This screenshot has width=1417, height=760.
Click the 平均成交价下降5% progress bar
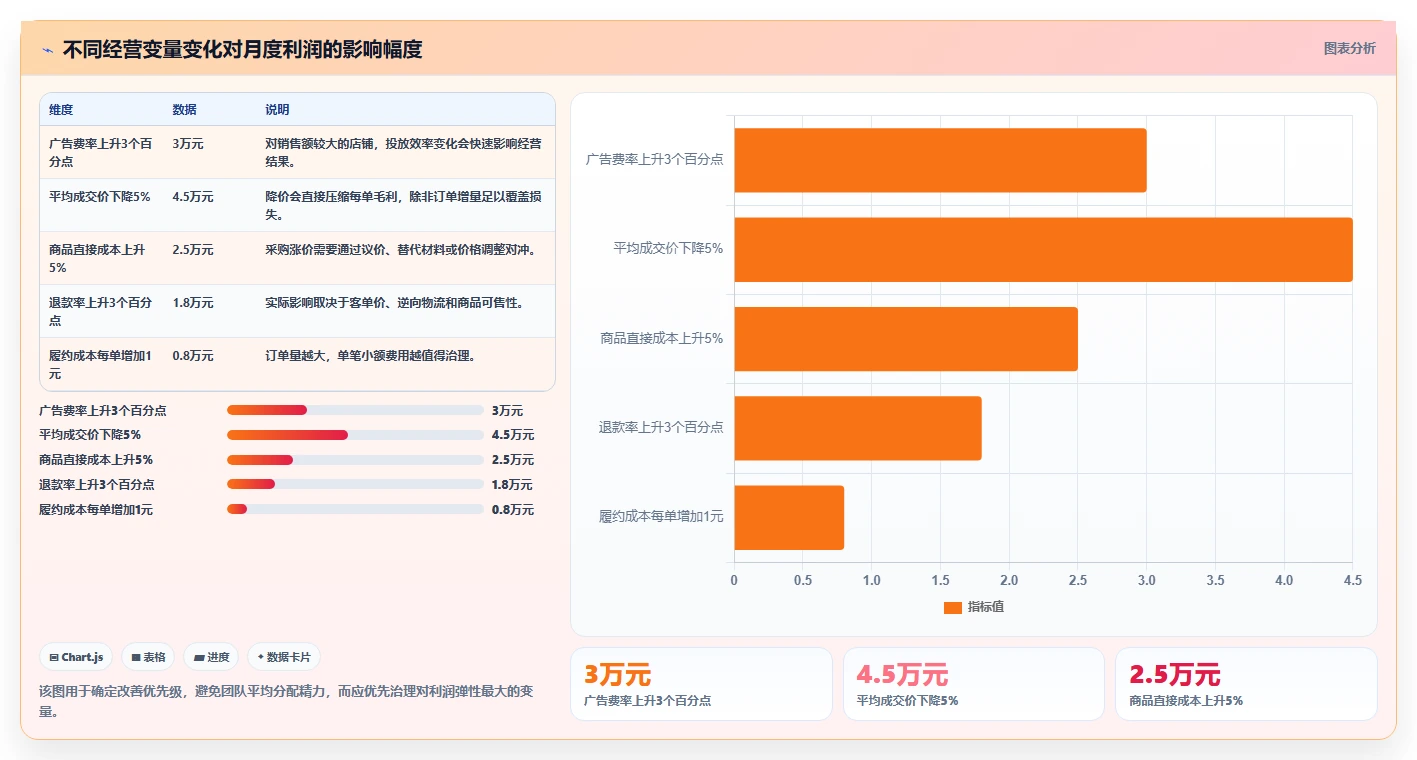(x=355, y=435)
